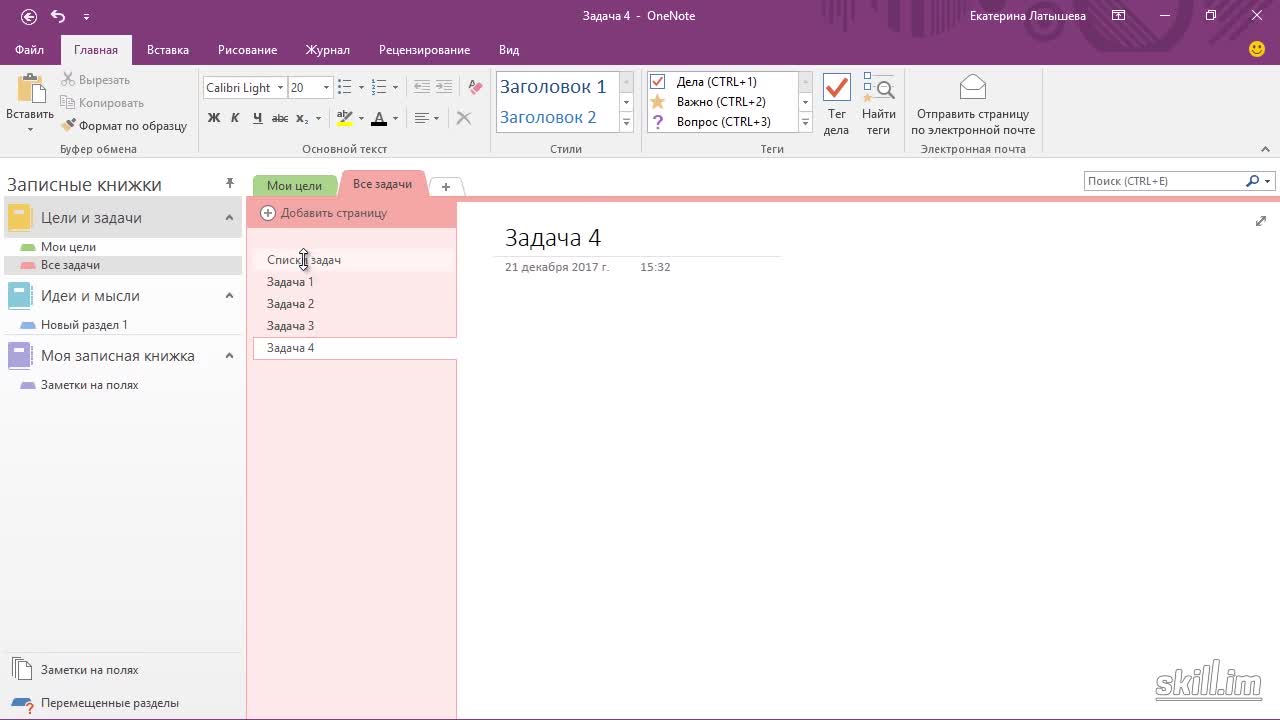This screenshot has width=1280, height=720.
Task: Apply the black font color
Action: tap(379, 118)
